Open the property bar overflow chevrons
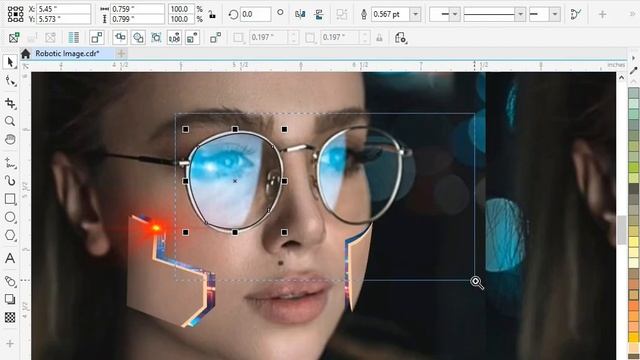This screenshot has width=640, height=360. pos(633,14)
